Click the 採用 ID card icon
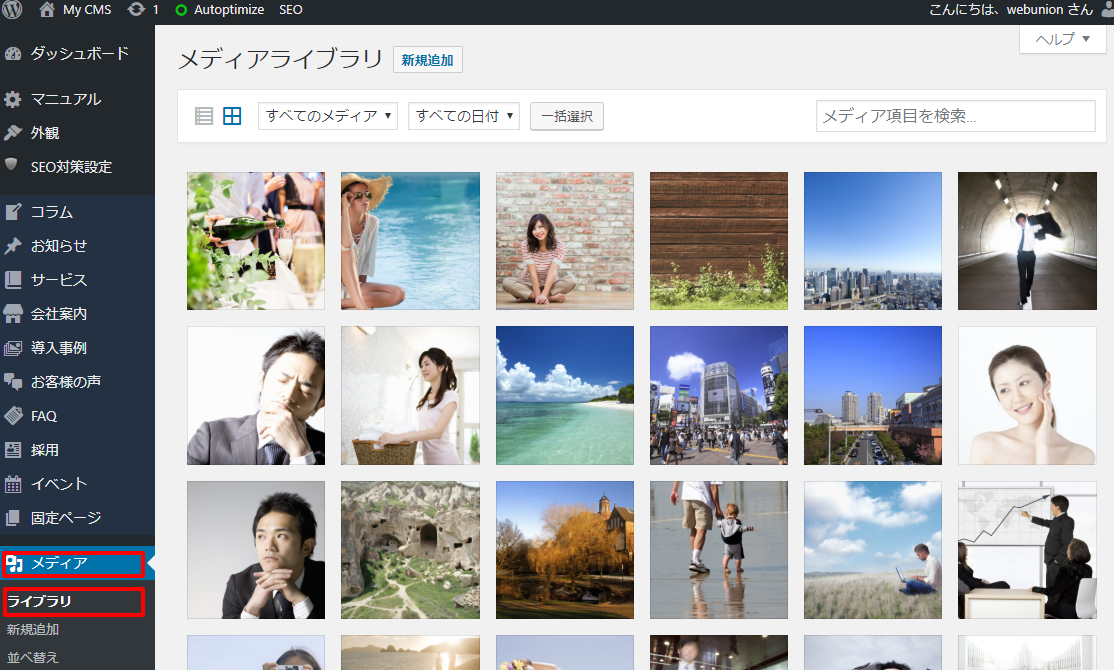This screenshot has width=1114, height=670. point(13,450)
